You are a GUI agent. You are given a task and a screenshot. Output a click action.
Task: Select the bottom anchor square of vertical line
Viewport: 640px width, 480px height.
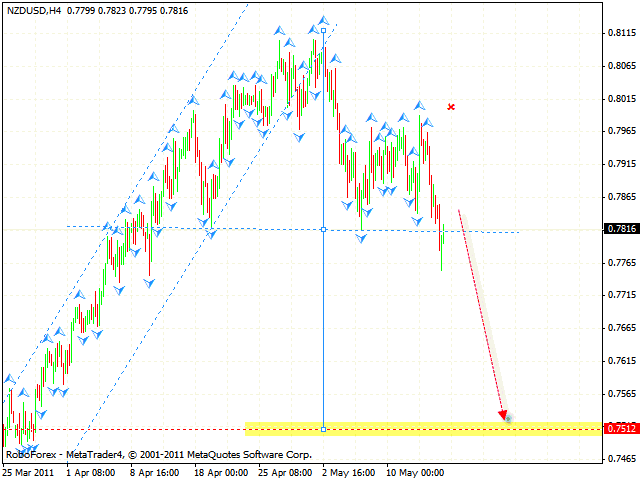coord(323,429)
